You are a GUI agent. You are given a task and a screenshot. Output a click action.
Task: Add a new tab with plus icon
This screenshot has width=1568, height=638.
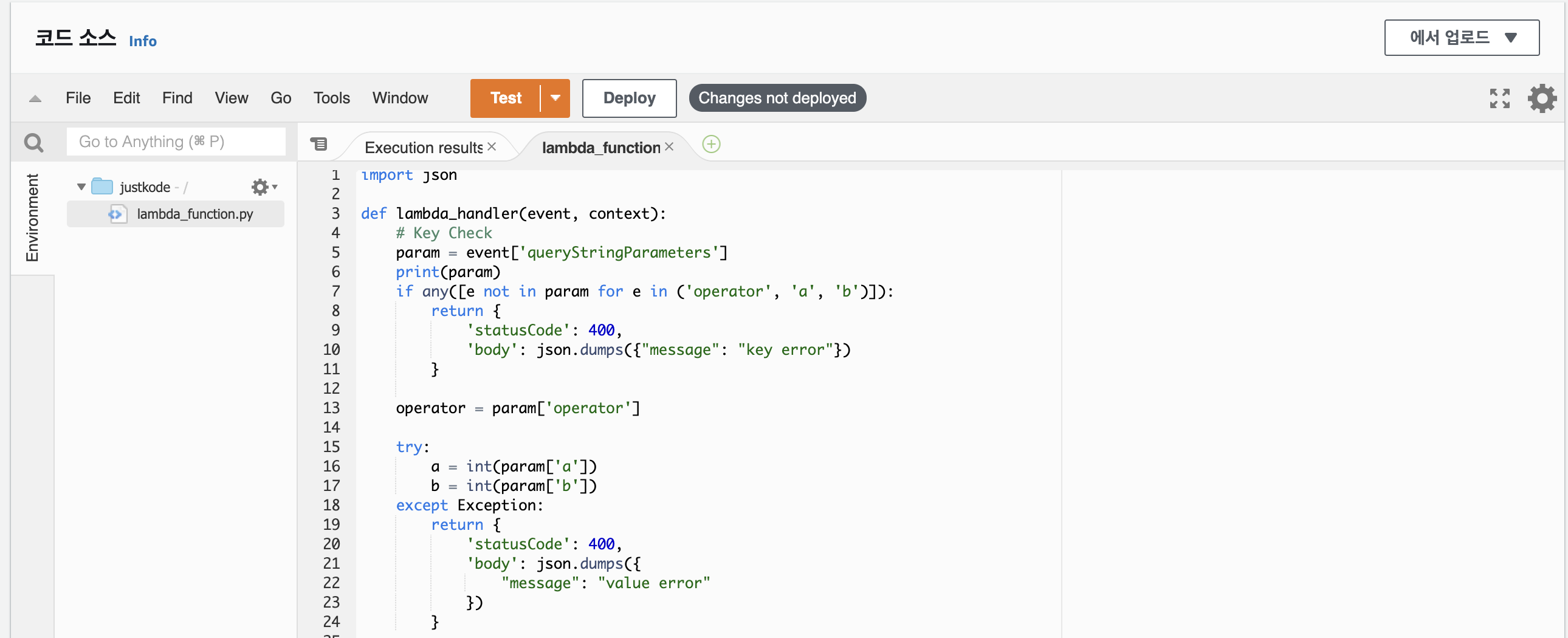[x=711, y=144]
